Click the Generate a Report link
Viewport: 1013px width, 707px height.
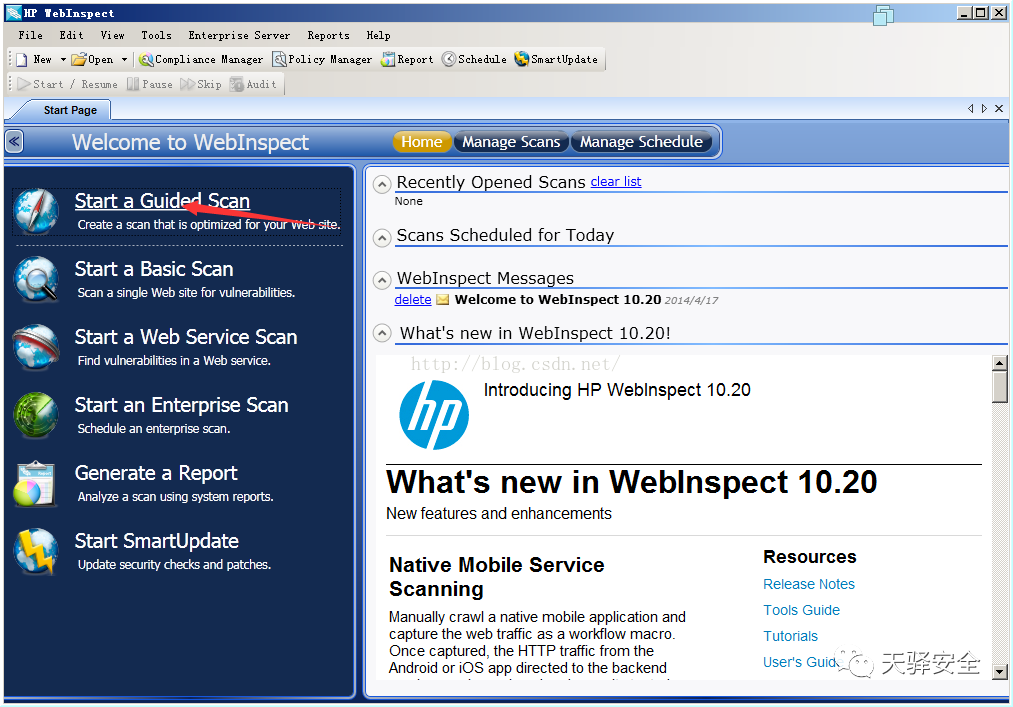pos(156,473)
